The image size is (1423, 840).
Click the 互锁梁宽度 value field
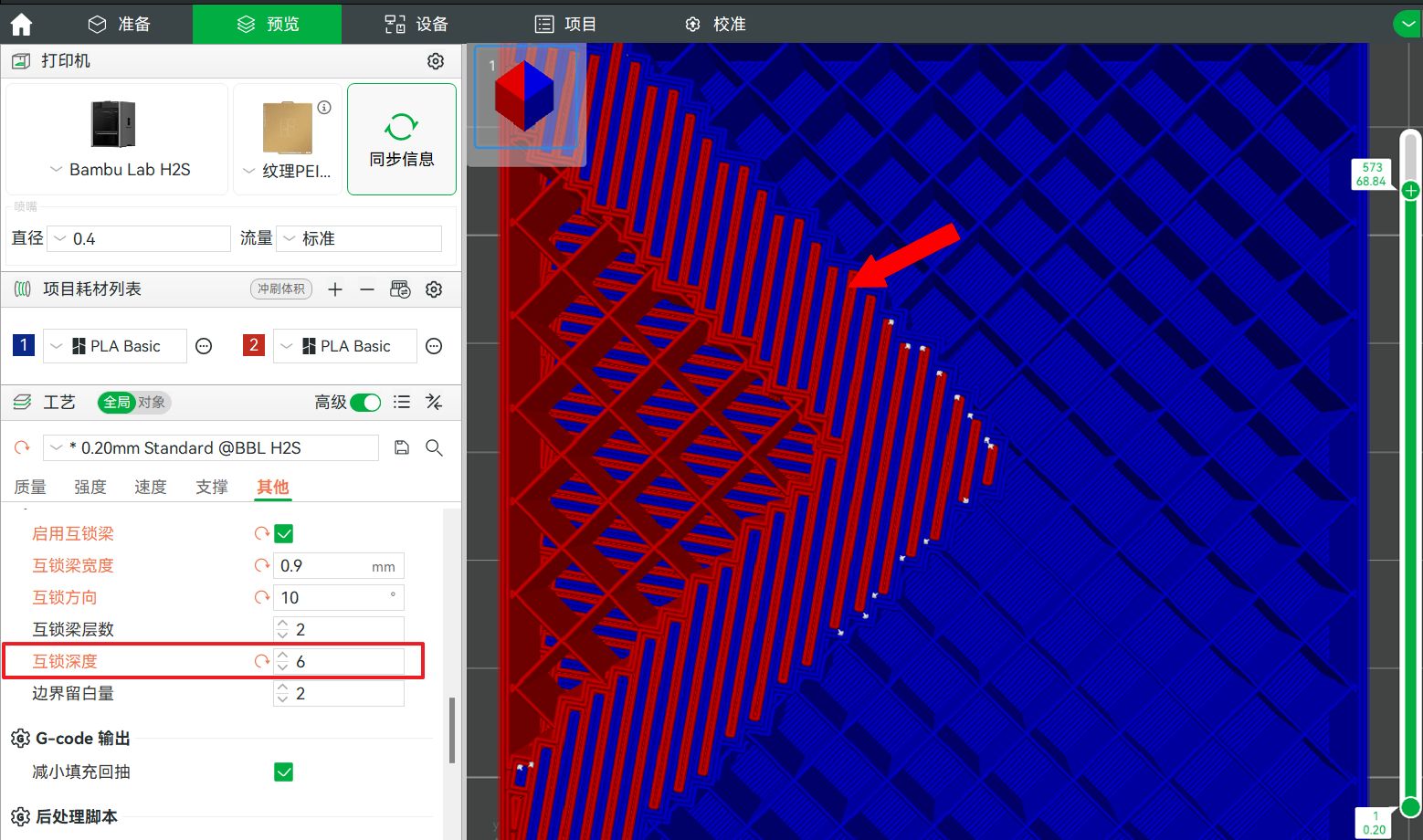tap(339, 566)
